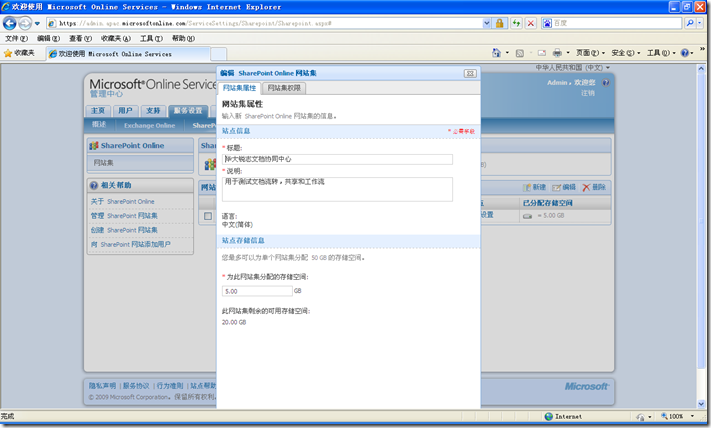
Task: Select the 网站集属性 tab in dialog
Action: pos(239,88)
